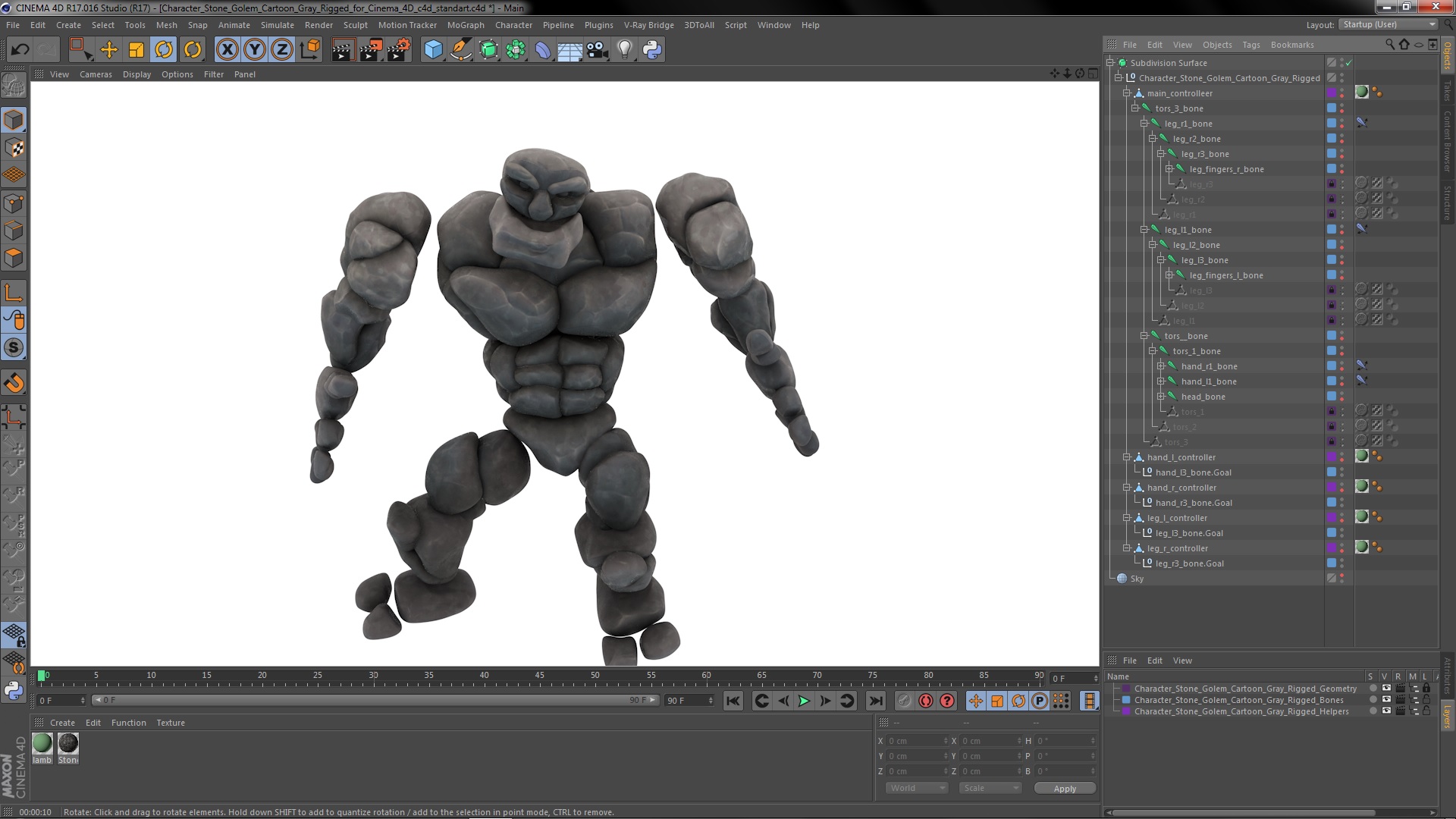Image resolution: width=1456 pixels, height=819 pixels.
Task: Expand the head_bone node
Action: point(1160,397)
